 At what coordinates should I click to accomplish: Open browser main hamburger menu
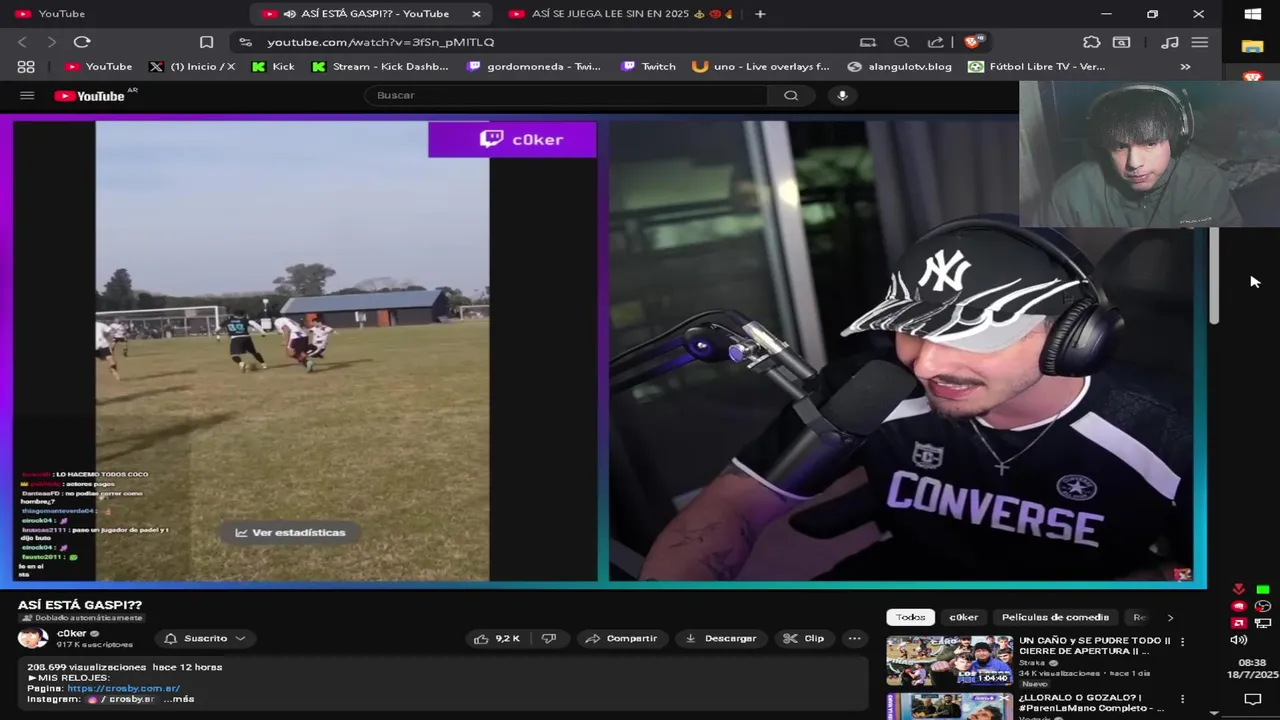pyautogui.click(x=1200, y=42)
